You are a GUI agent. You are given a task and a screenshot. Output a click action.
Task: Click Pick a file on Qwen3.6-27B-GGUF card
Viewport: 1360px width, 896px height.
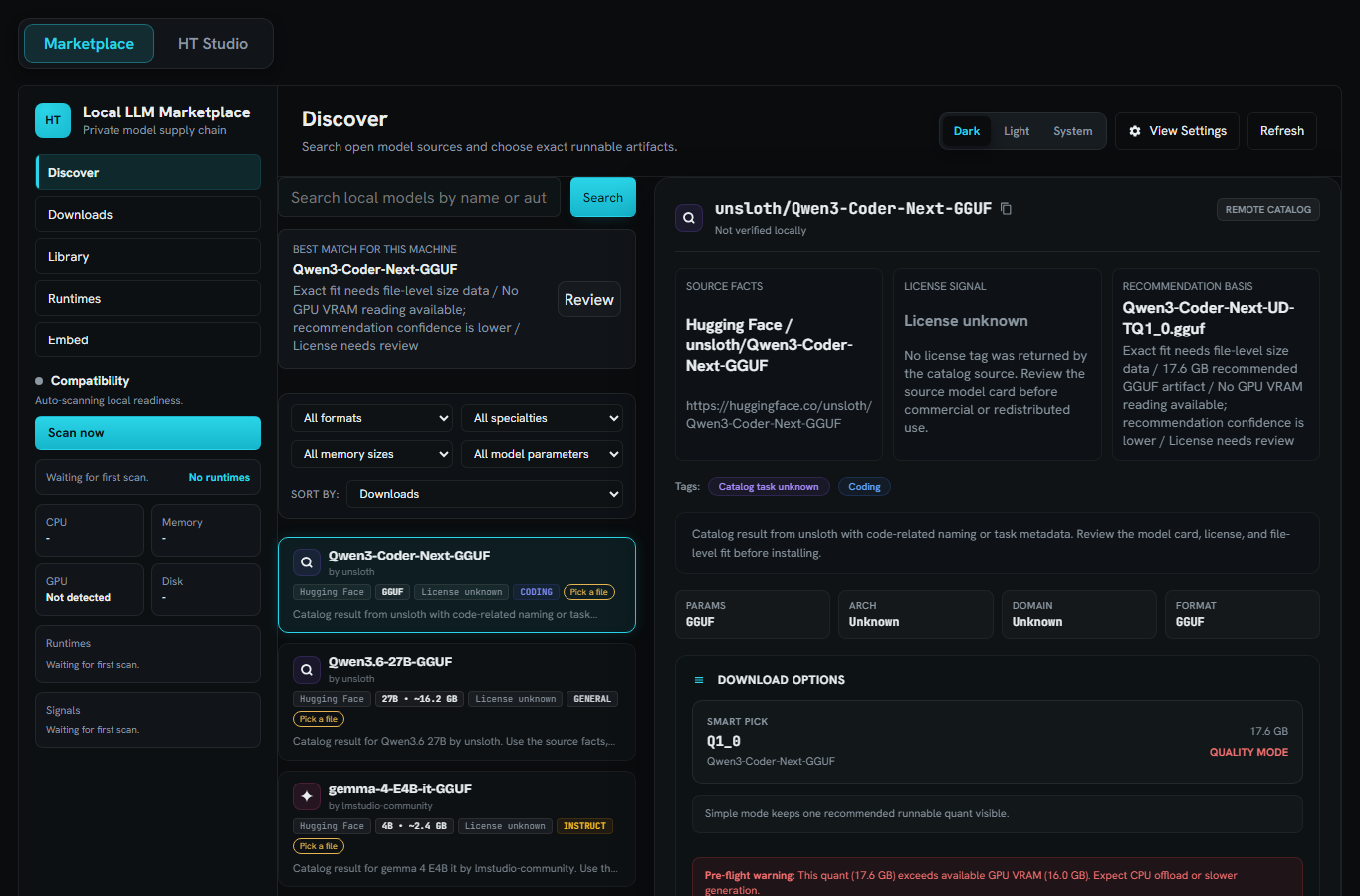(x=319, y=719)
